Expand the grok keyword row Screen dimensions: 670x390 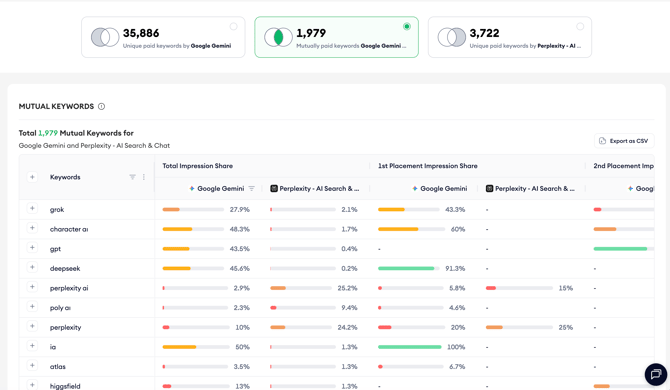32,208
